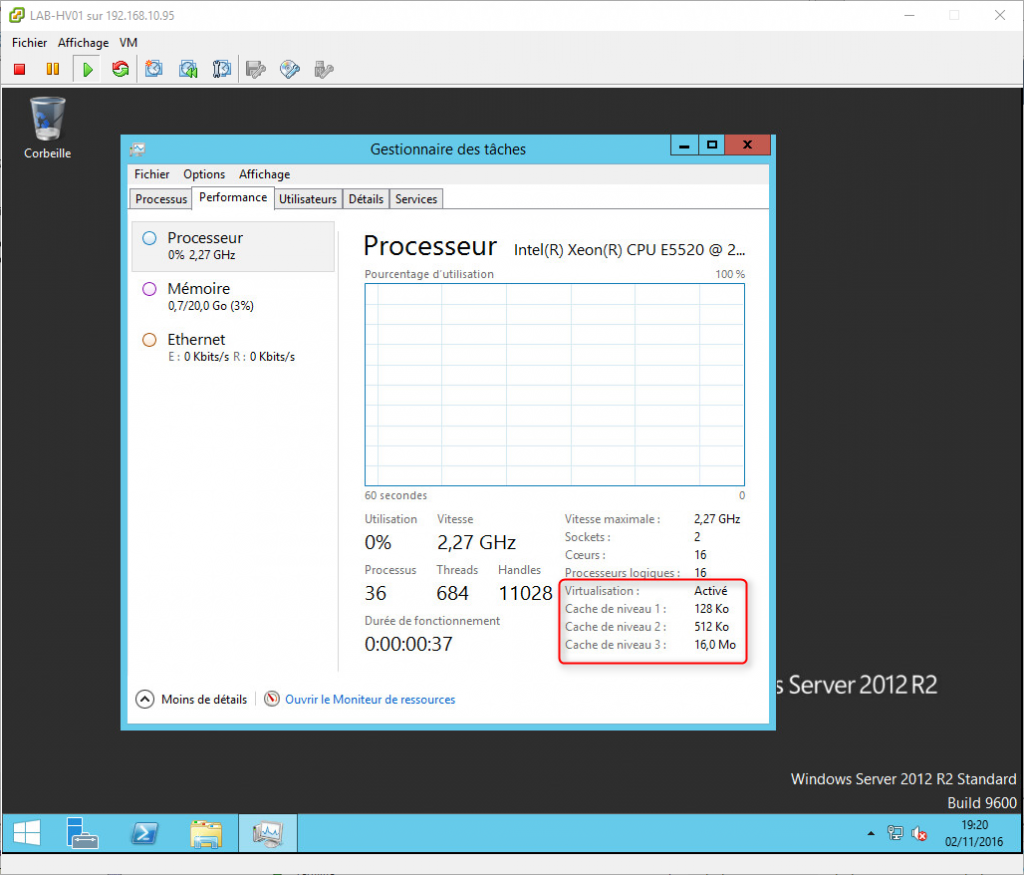
Task: Click the Threads count 684
Action: 453,593
